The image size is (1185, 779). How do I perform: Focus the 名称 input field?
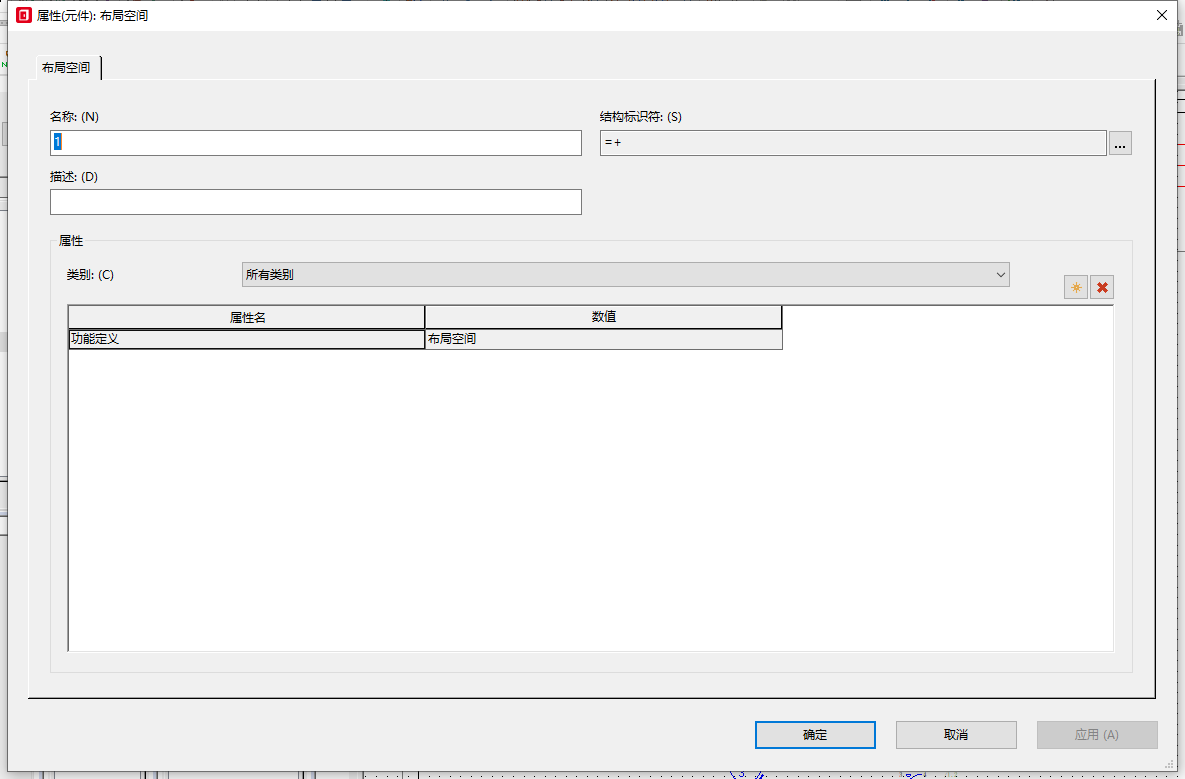[315, 143]
